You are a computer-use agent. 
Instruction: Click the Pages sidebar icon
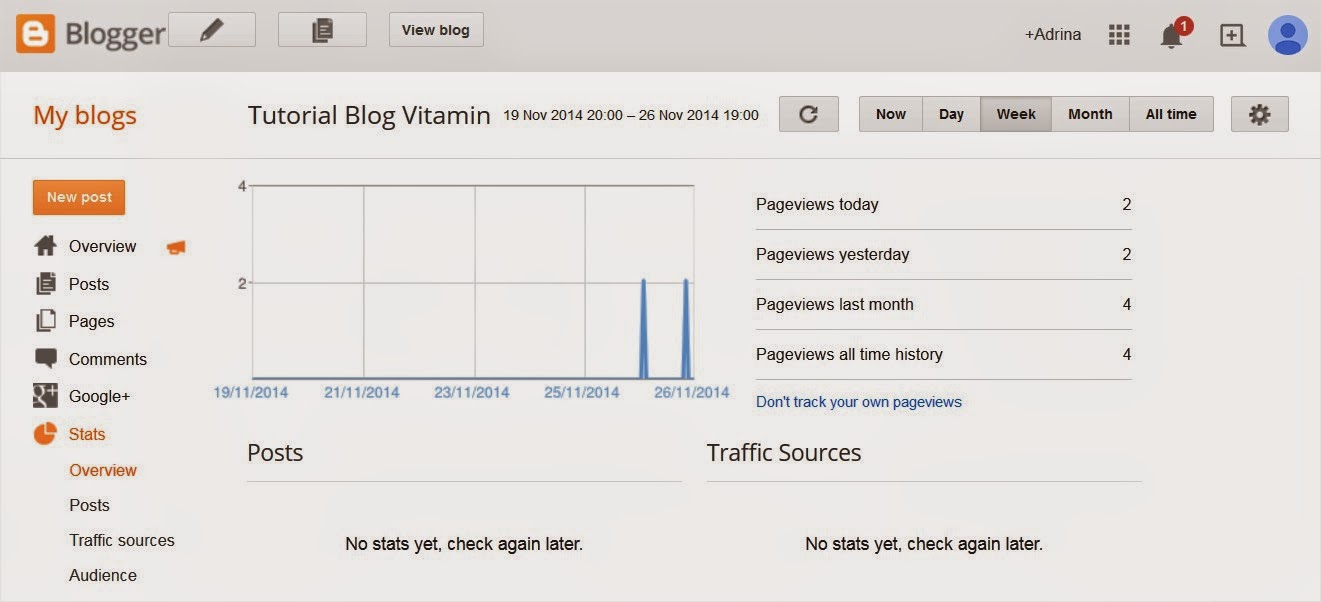[46, 321]
